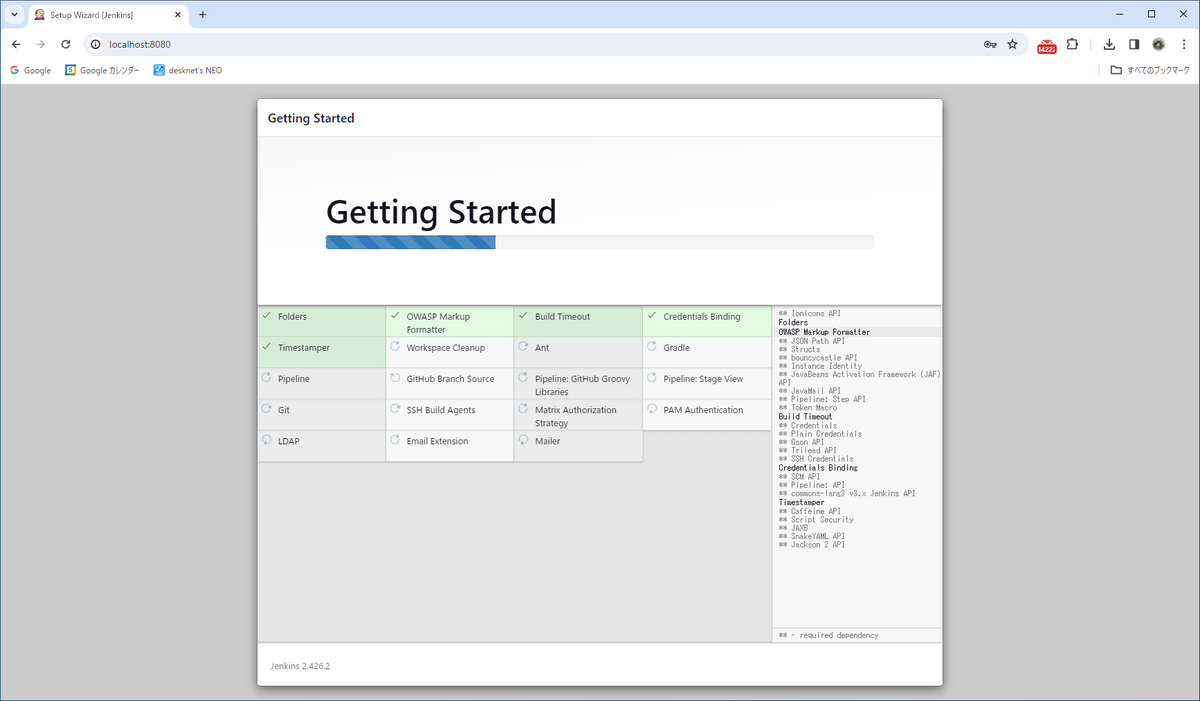Click the Workspace Cleanup plugin text

(x=445, y=348)
